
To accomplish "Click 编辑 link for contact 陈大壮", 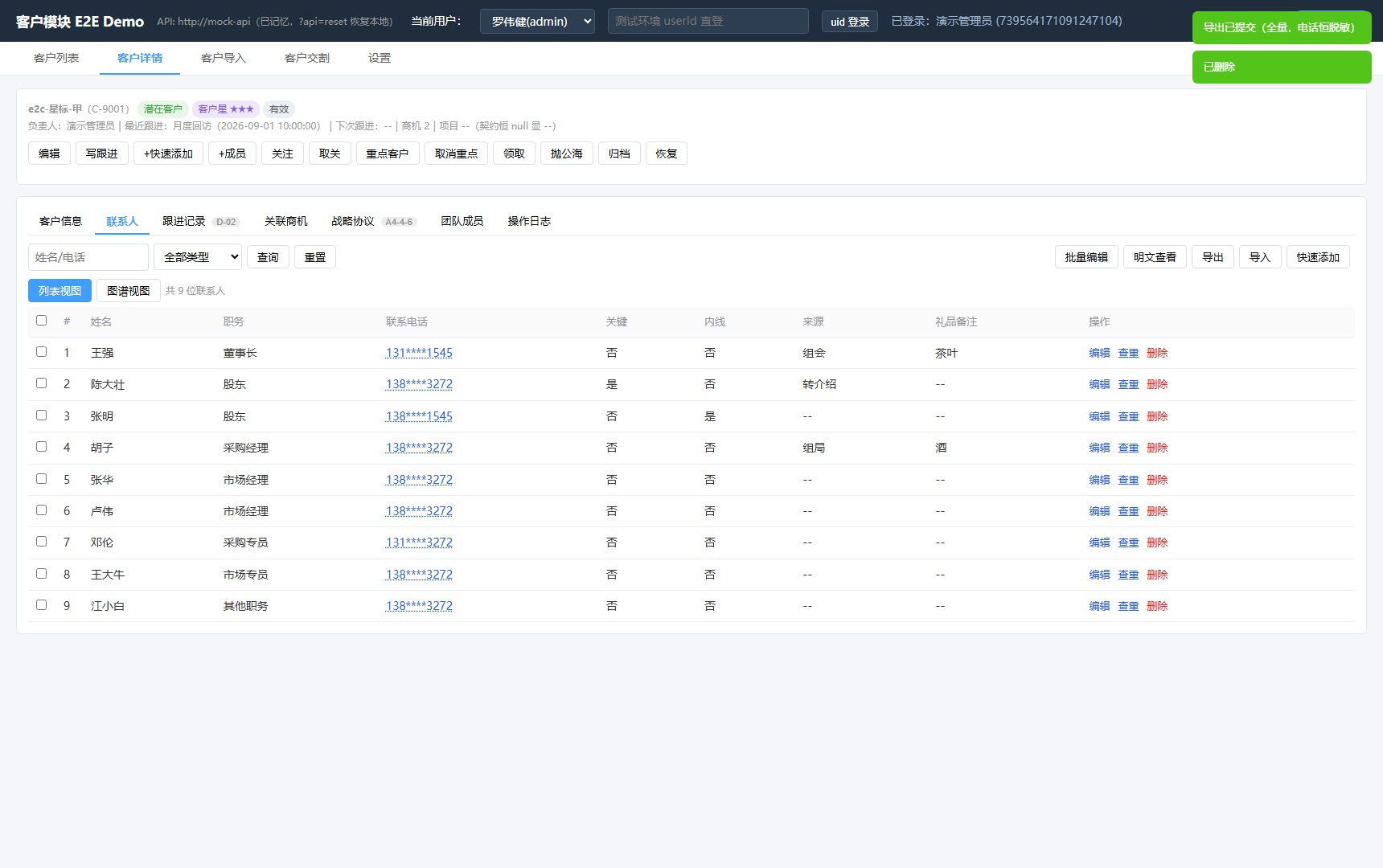I will (1099, 384).
